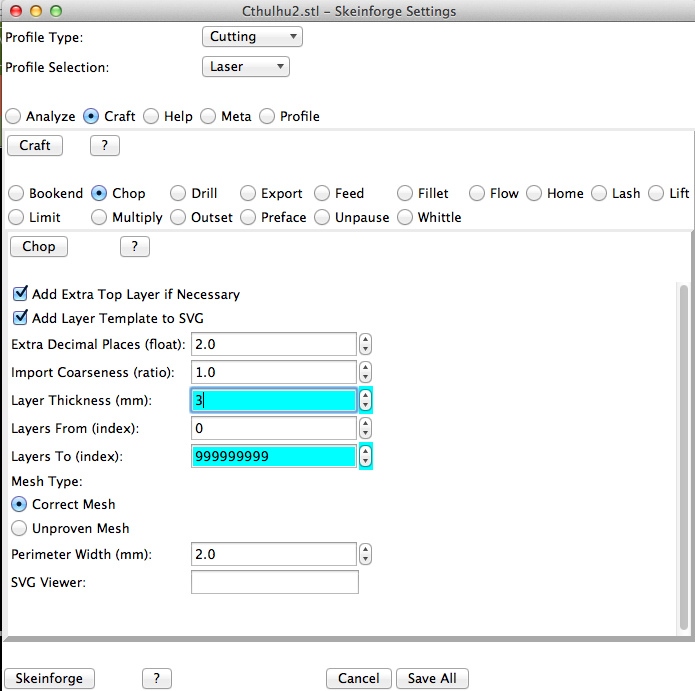The image size is (695, 691).
Task: Click the Craft button
Action: pyautogui.click(x=35, y=145)
